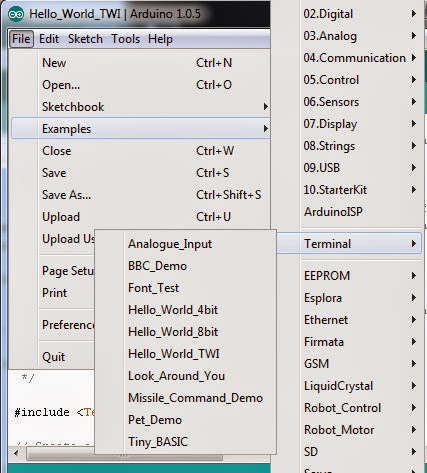The height and width of the screenshot is (473, 427).
Task: Choose Close in the File menu
Action: point(140,151)
